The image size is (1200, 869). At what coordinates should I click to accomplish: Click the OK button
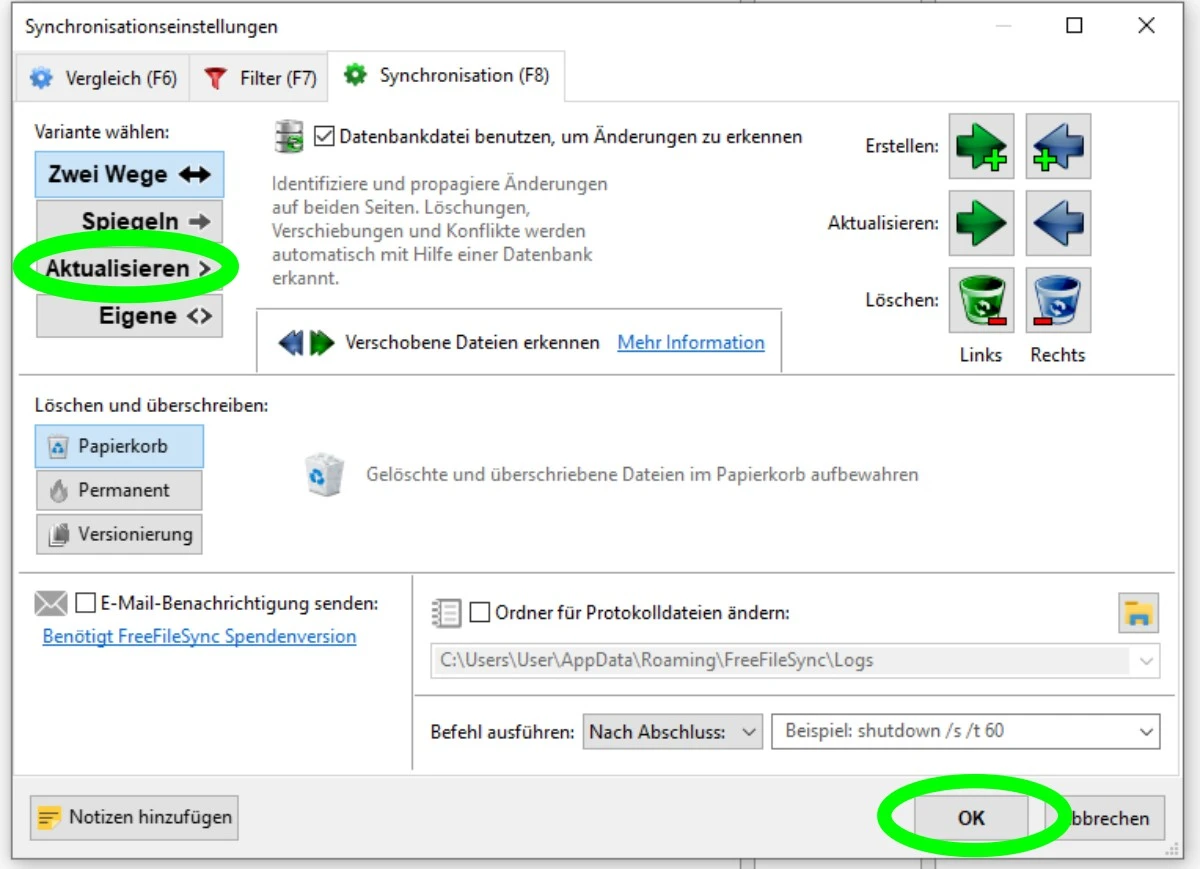point(971,818)
